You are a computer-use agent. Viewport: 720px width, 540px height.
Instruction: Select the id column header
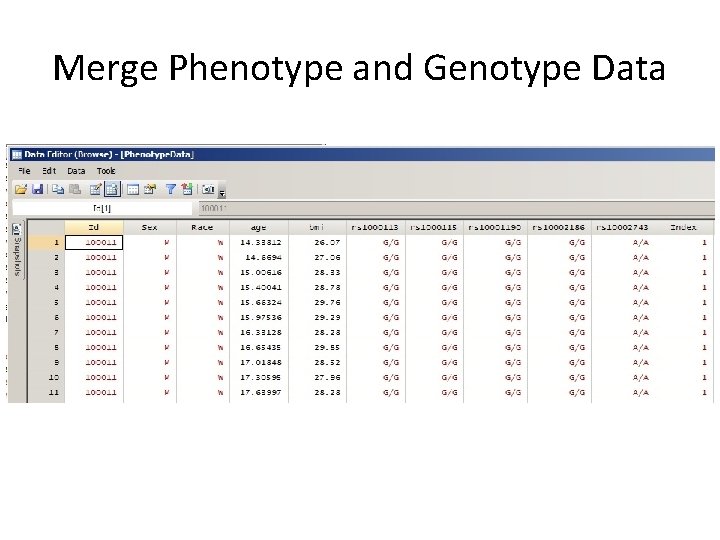[94, 227]
